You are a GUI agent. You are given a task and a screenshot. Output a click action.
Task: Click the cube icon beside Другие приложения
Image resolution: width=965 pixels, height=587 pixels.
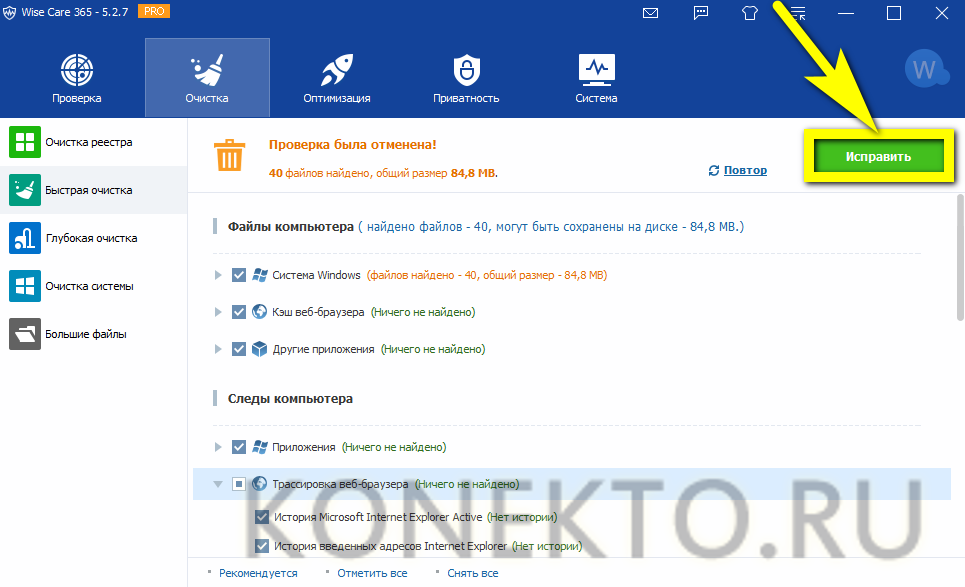[260, 349]
